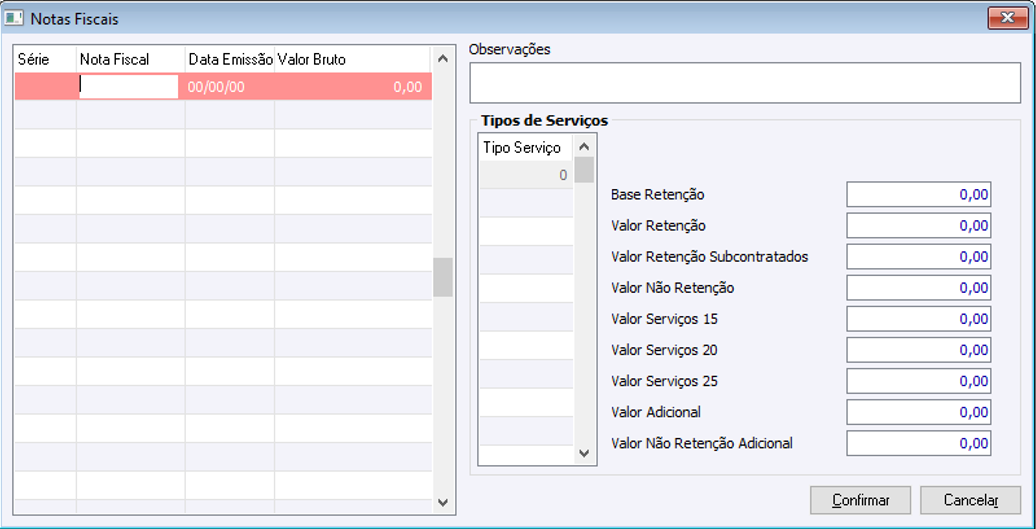Focus the Valor Retenção Subcontratados field
The width and height of the screenshot is (1036, 529).
(918, 257)
